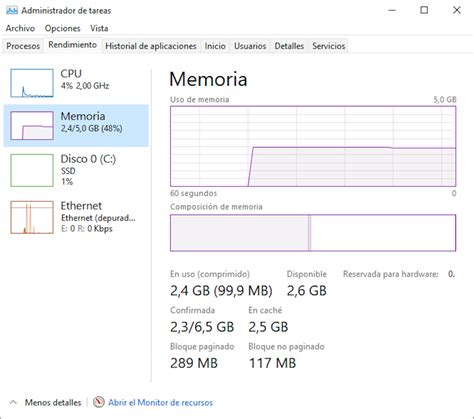The height and width of the screenshot is (419, 474).
Task: Switch to the Servicios tab
Action: click(329, 46)
